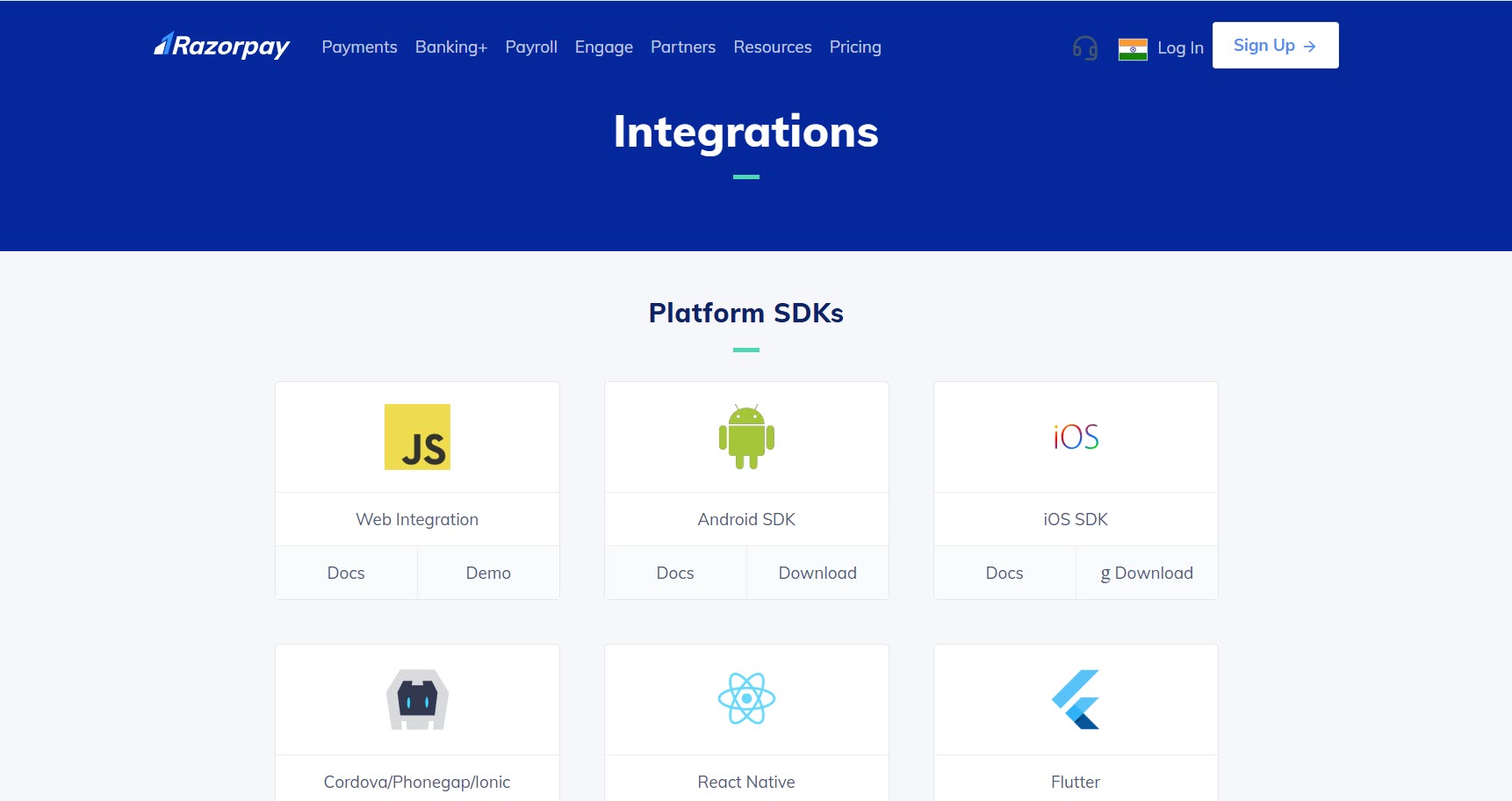Click the React Native title text

pyautogui.click(x=746, y=782)
